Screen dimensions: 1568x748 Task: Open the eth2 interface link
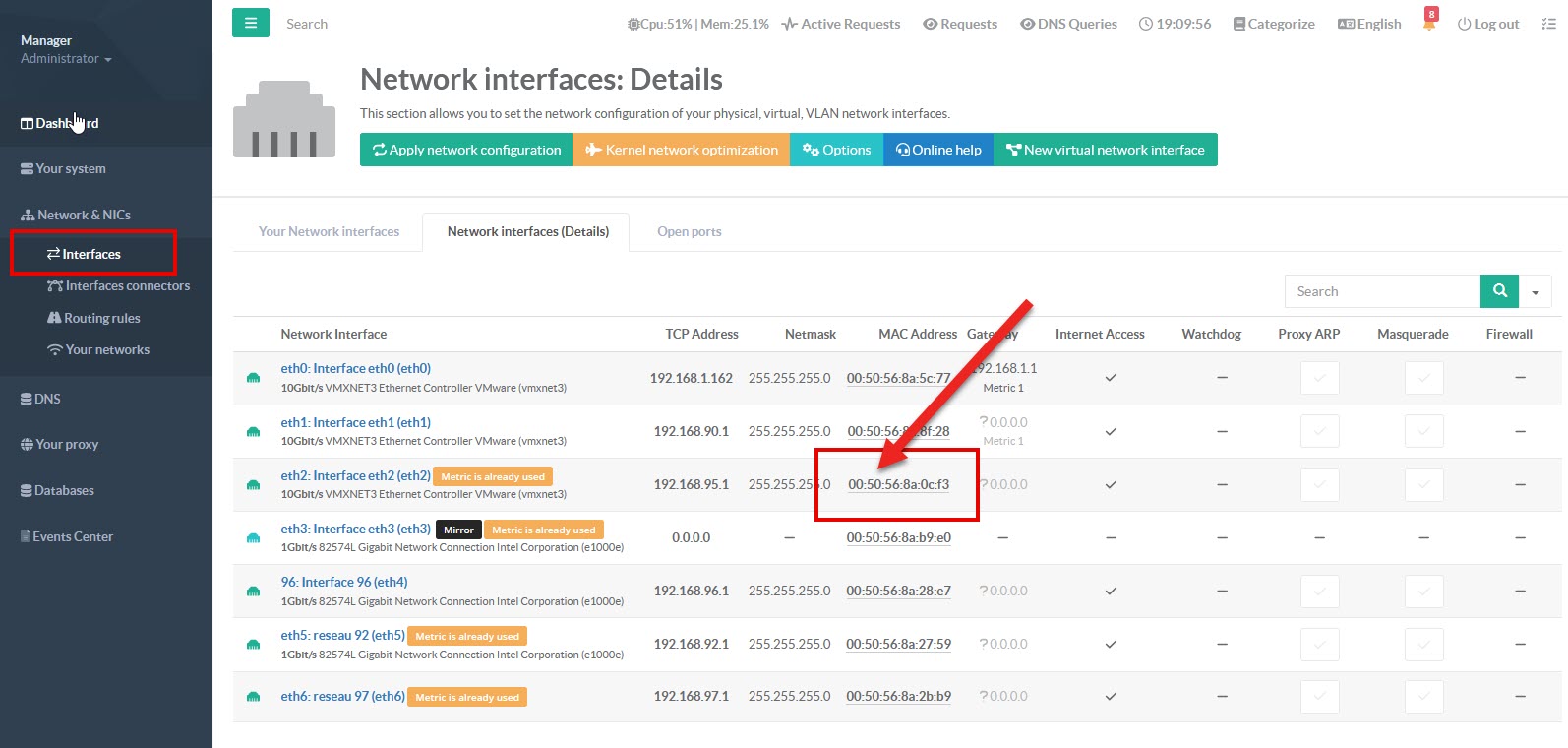355,475
